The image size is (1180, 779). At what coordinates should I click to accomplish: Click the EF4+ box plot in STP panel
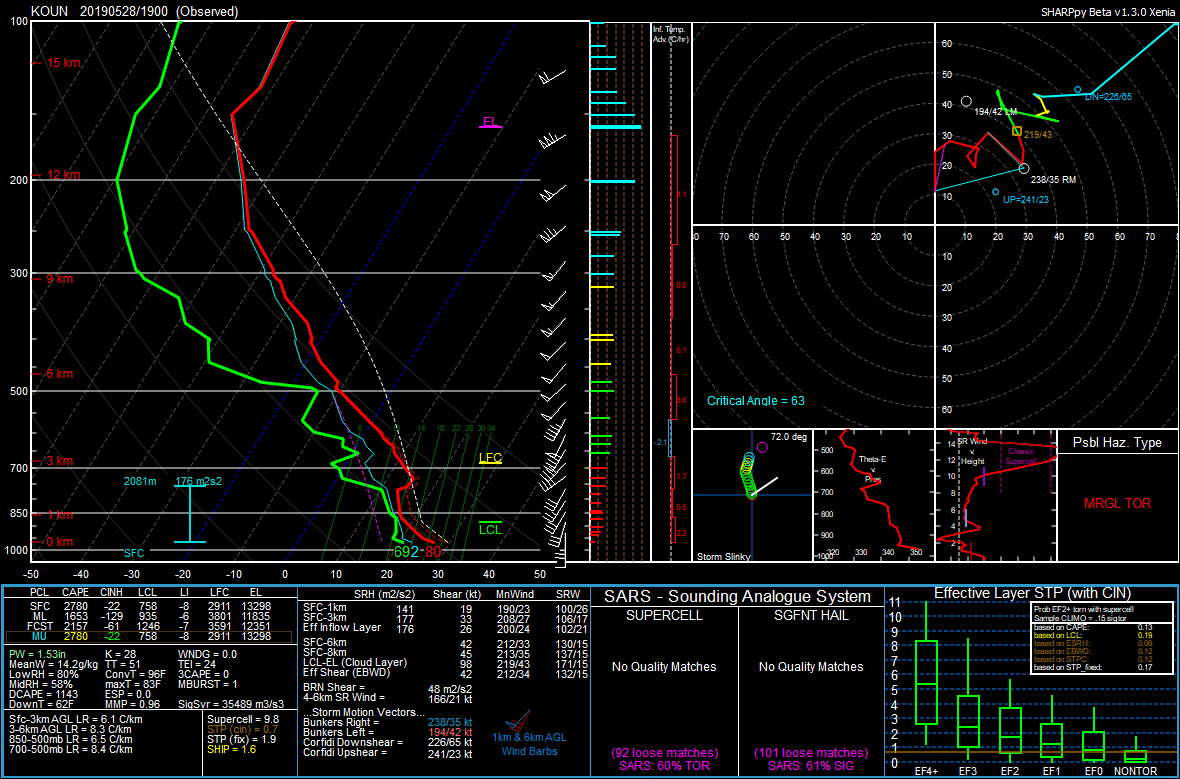pyautogui.click(x=926, y=682)
